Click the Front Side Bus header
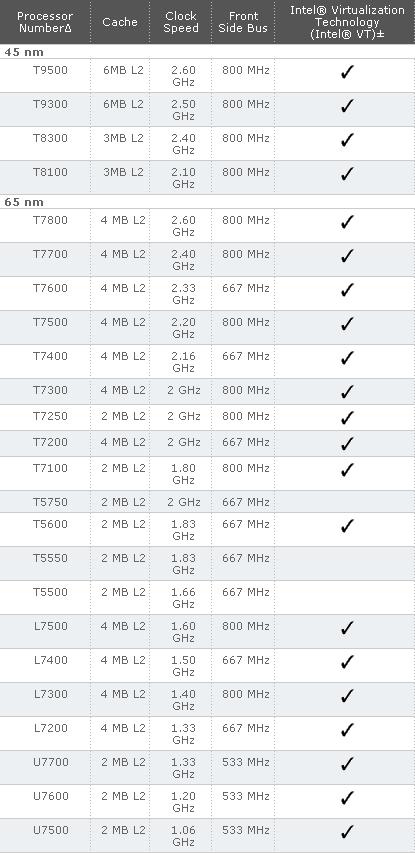This screenshot has height=853, width=415. [x=243, y=22]
